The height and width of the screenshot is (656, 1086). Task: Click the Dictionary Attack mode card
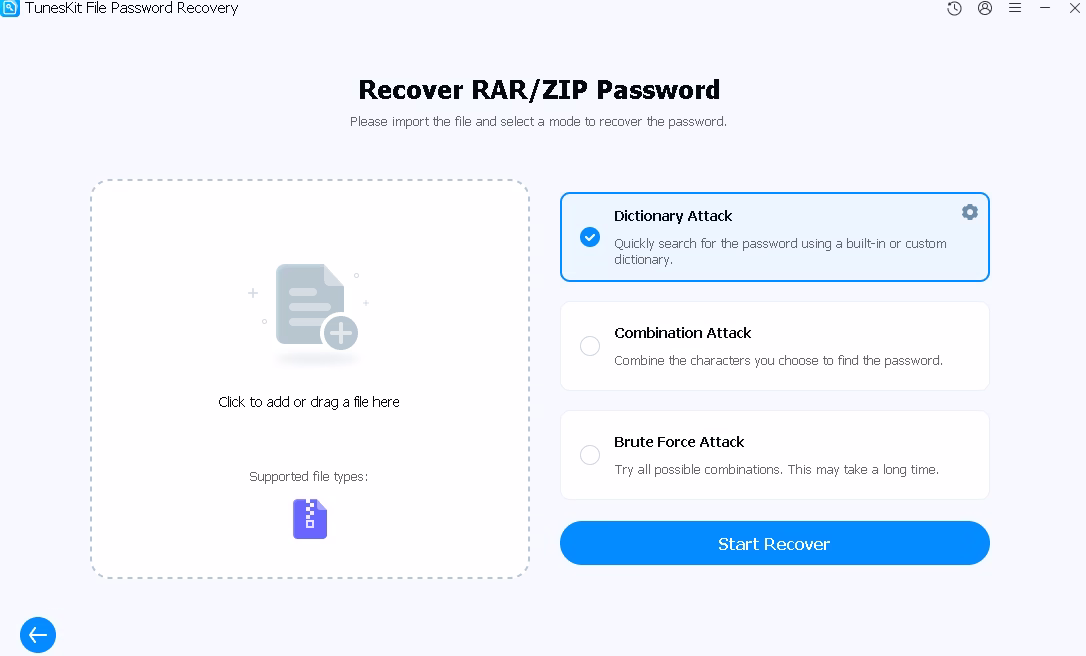pos(775,237)
